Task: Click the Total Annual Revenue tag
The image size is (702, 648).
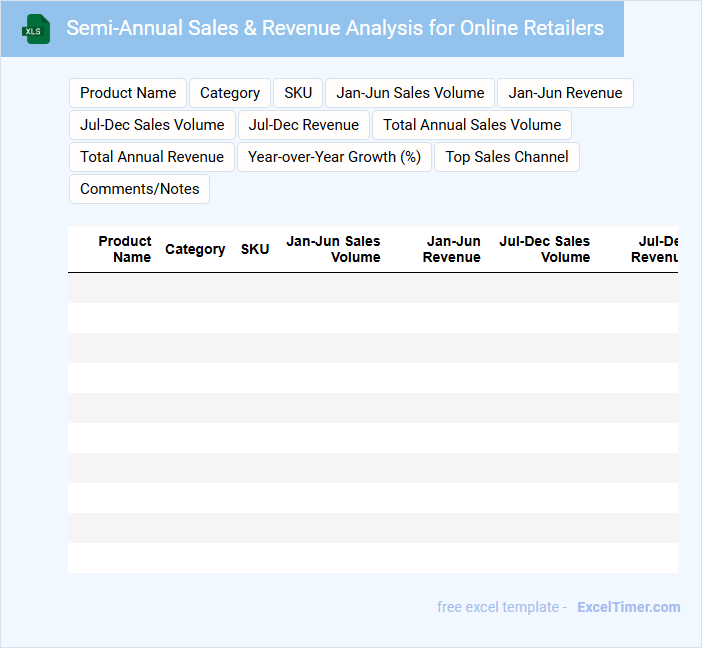Action: [x=152, y=157]
